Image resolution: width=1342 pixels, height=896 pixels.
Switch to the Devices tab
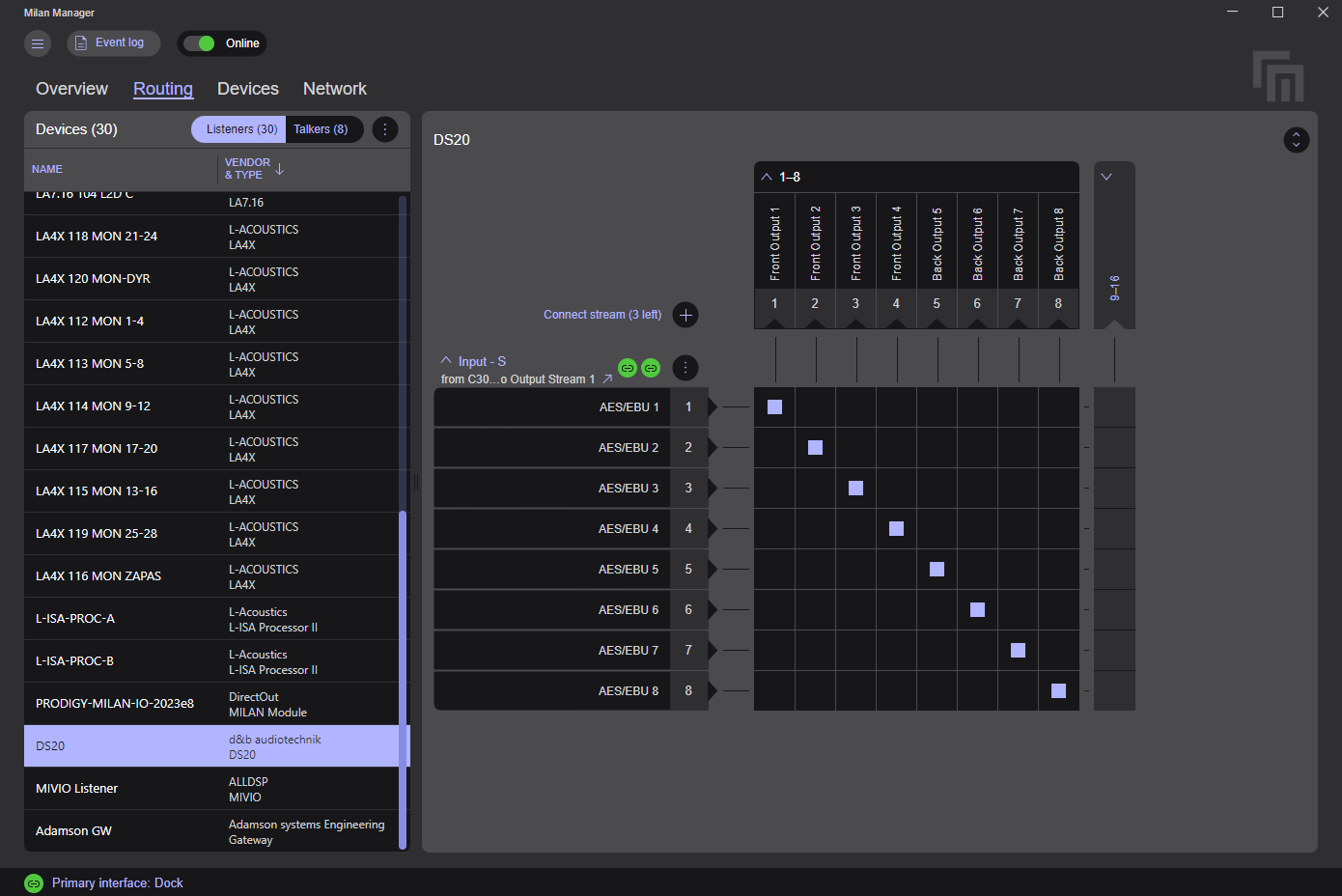pos(247,89)
